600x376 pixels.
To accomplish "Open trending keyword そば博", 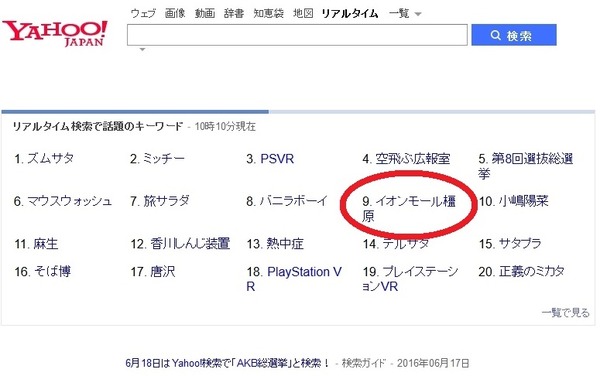I will click(52, 272).
